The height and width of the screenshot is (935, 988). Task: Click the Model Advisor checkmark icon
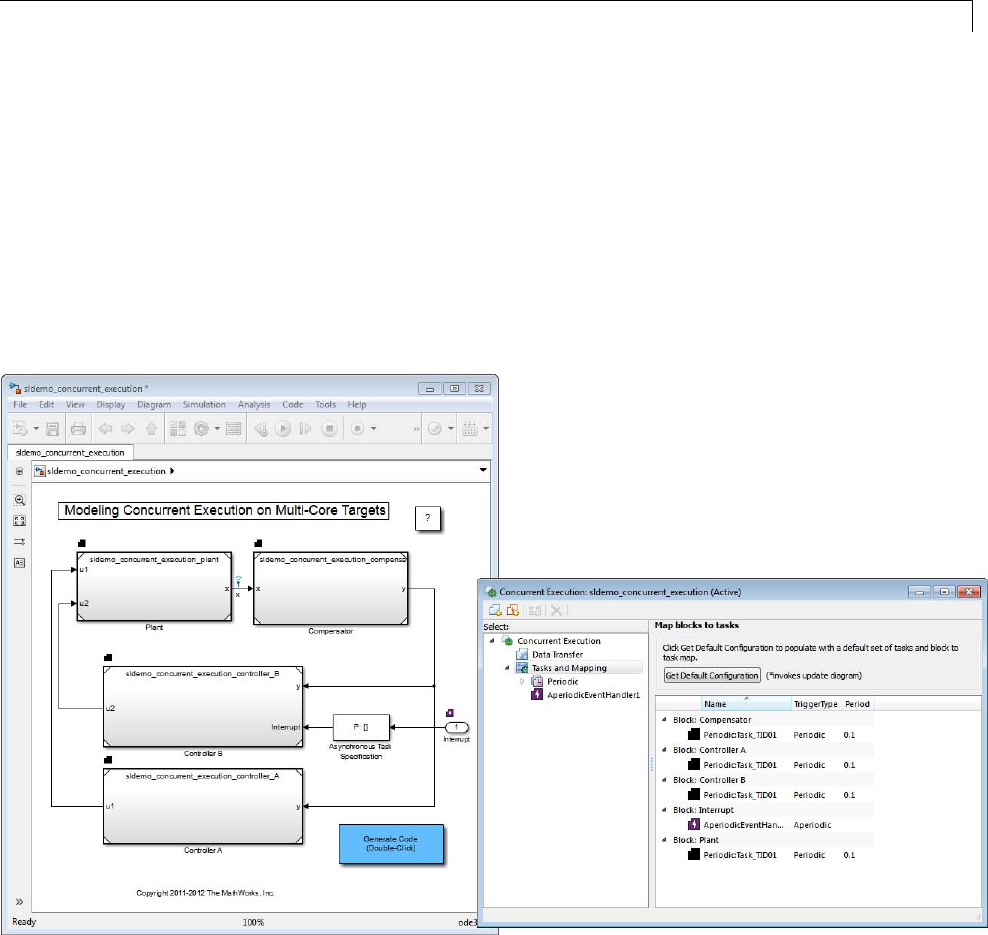pyautogui.click(x=435, y=429)
